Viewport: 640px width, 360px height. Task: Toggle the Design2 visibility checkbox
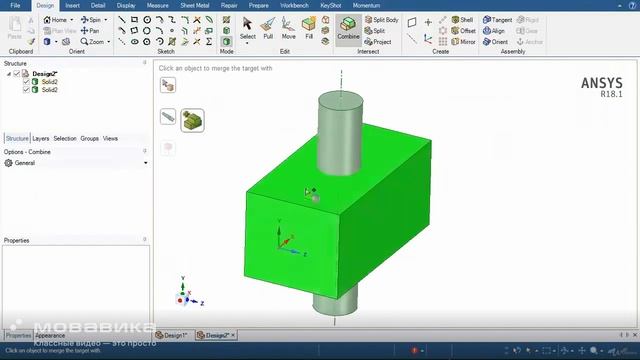[x=17, y=73]
